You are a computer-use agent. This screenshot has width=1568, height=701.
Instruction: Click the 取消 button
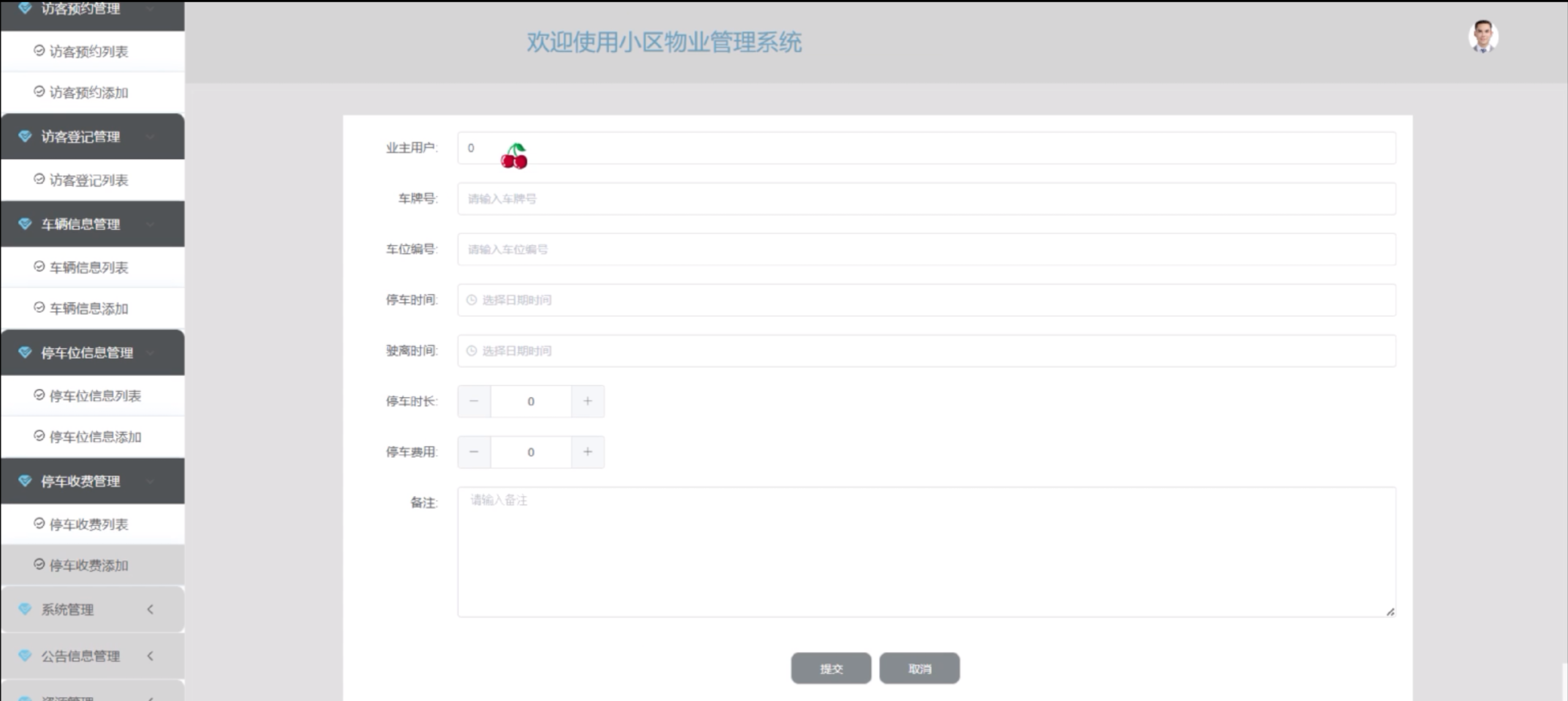coord(919,668)
